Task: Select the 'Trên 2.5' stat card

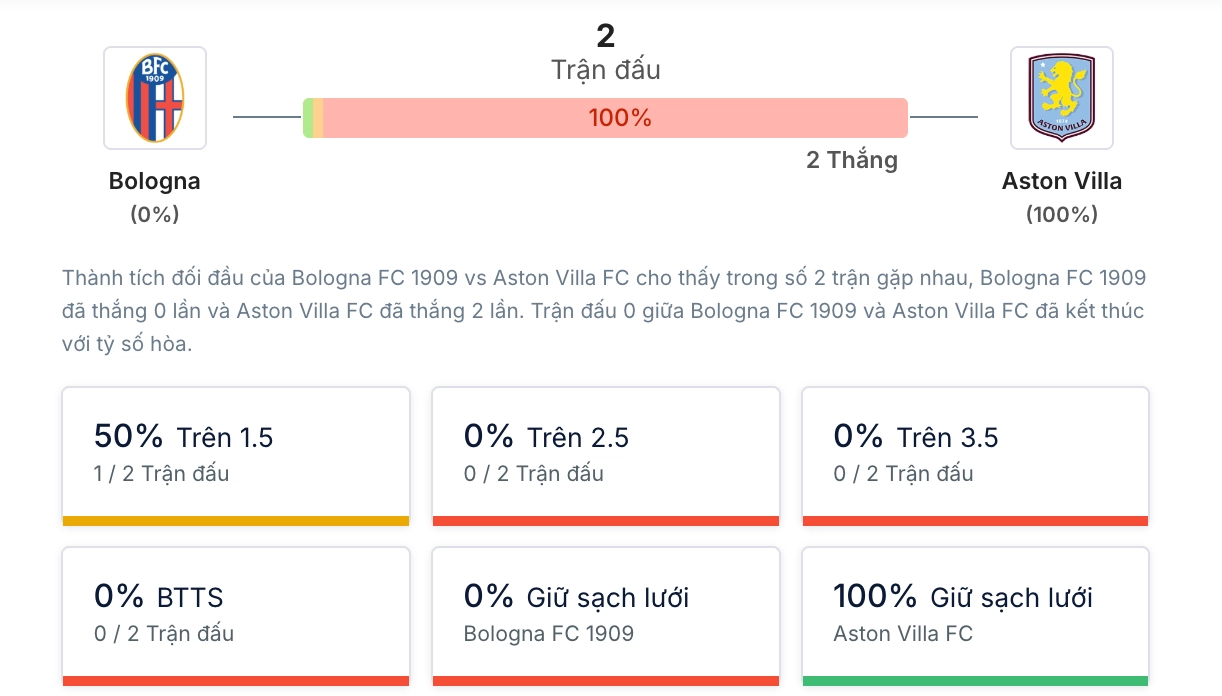Action: pyautogui.click(x=605, y=455)
